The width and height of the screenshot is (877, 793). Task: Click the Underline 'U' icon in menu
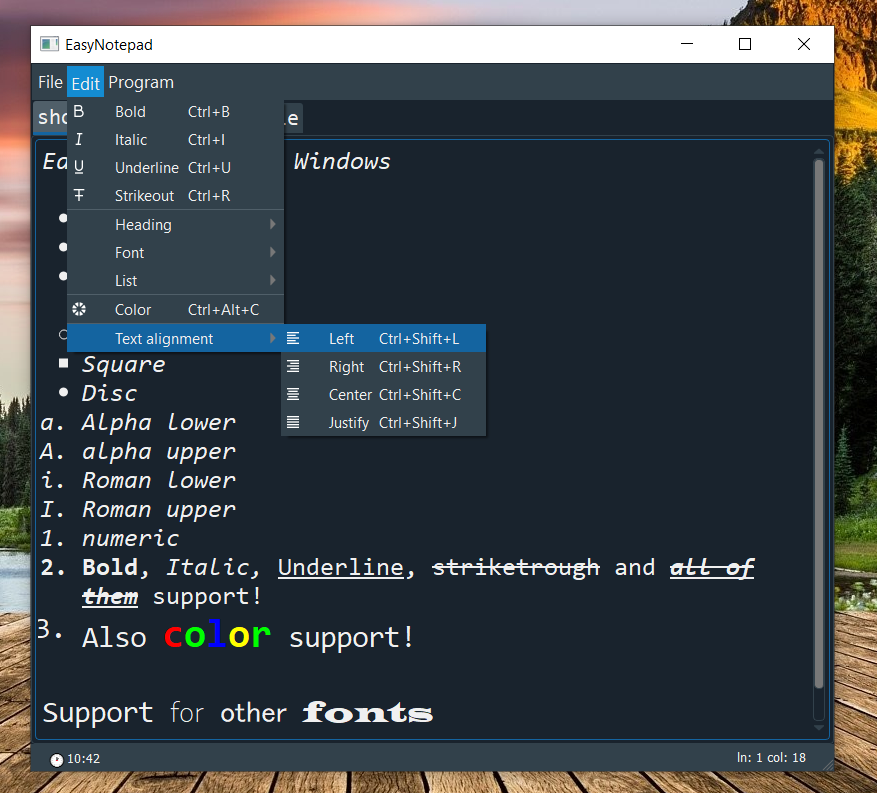pyautogui.click(x=79, y=168)
